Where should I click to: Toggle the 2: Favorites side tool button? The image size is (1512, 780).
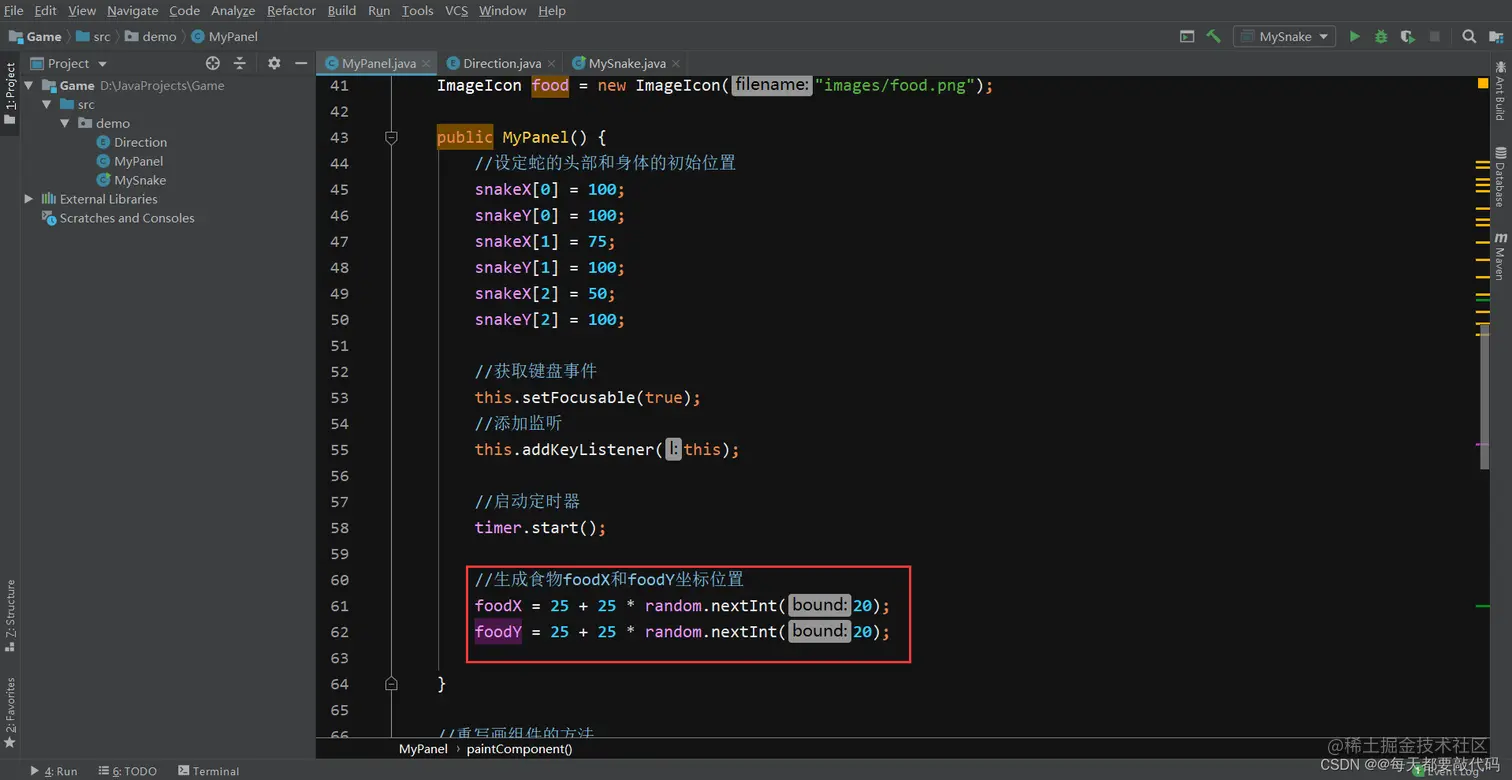point(10,712)
